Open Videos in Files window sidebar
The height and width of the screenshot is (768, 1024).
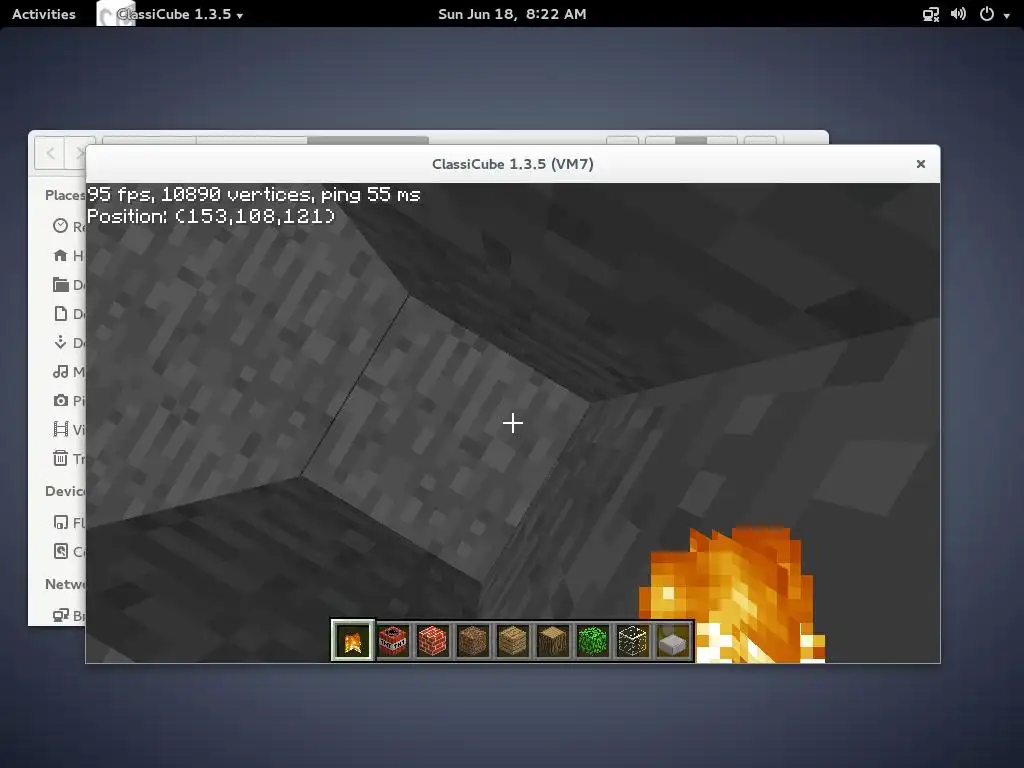tap(68, 429)
